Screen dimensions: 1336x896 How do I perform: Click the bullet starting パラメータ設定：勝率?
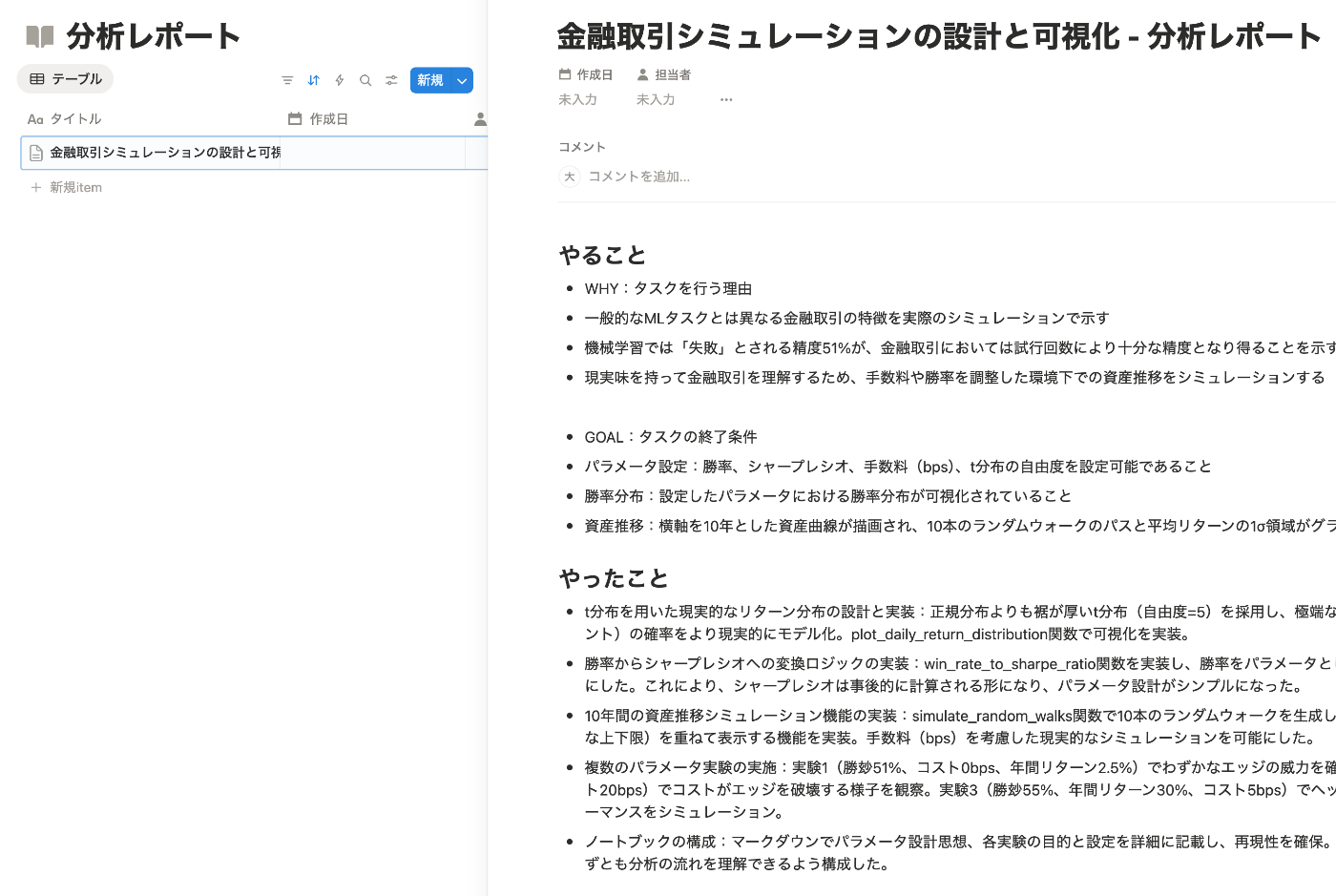(898, 467)
